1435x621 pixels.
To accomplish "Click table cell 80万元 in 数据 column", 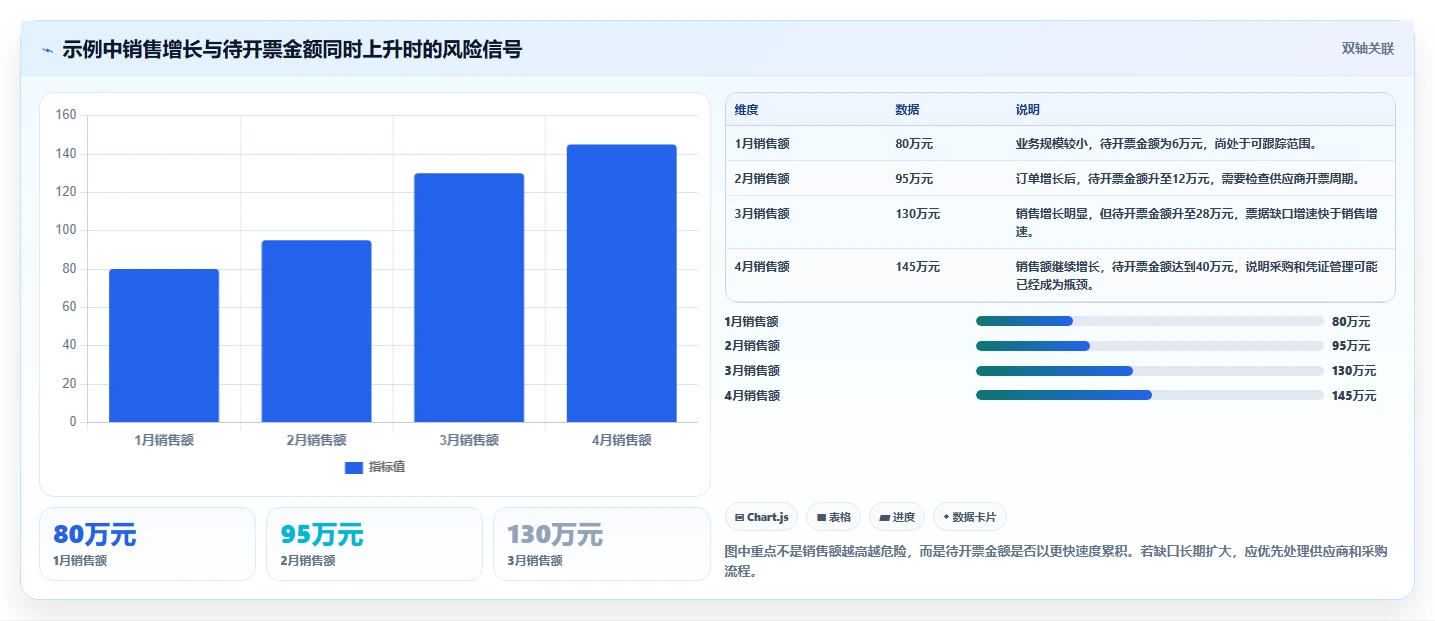I will 914,144.
